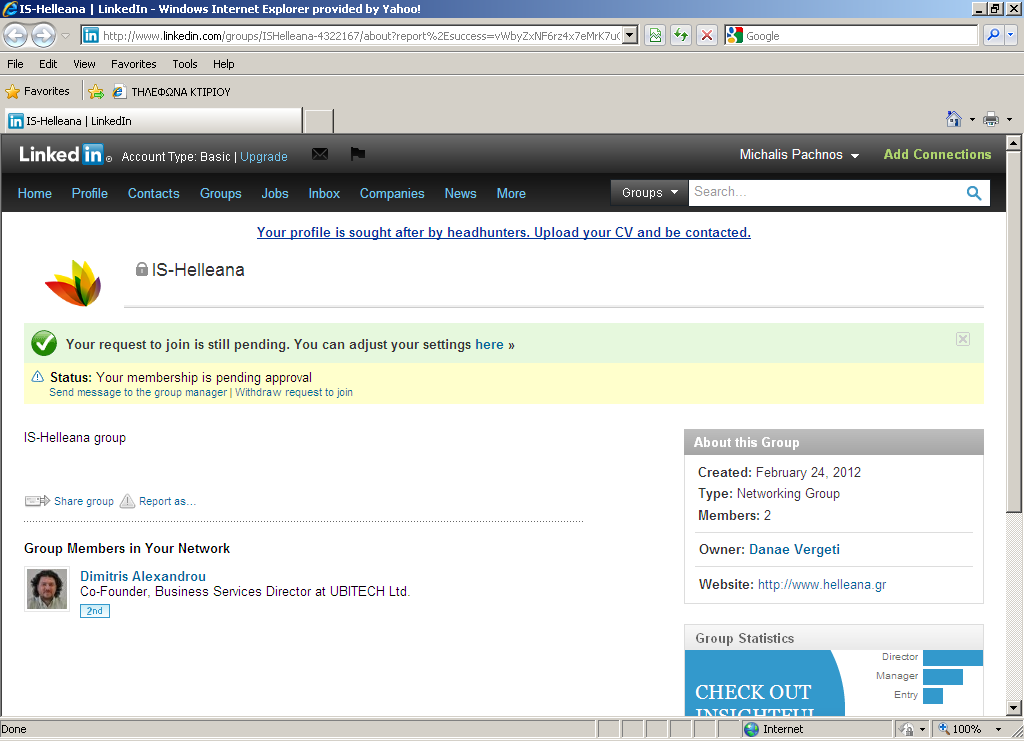Screen dimensions: 1024x741
Task: Dismiss the pending request notice with X
Action: coord(963,339)
